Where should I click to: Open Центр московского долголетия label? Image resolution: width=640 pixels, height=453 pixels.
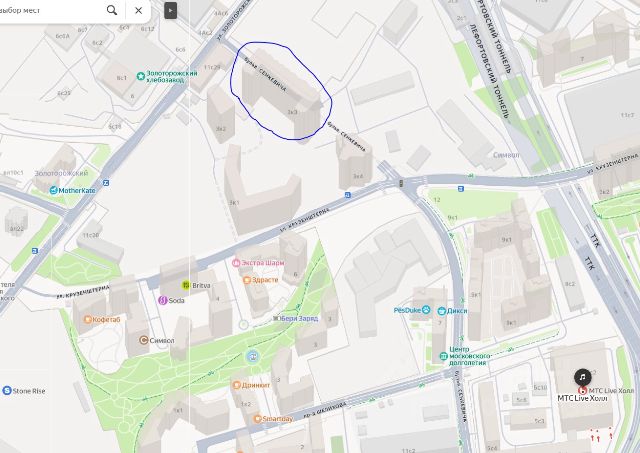coord(469,356)
